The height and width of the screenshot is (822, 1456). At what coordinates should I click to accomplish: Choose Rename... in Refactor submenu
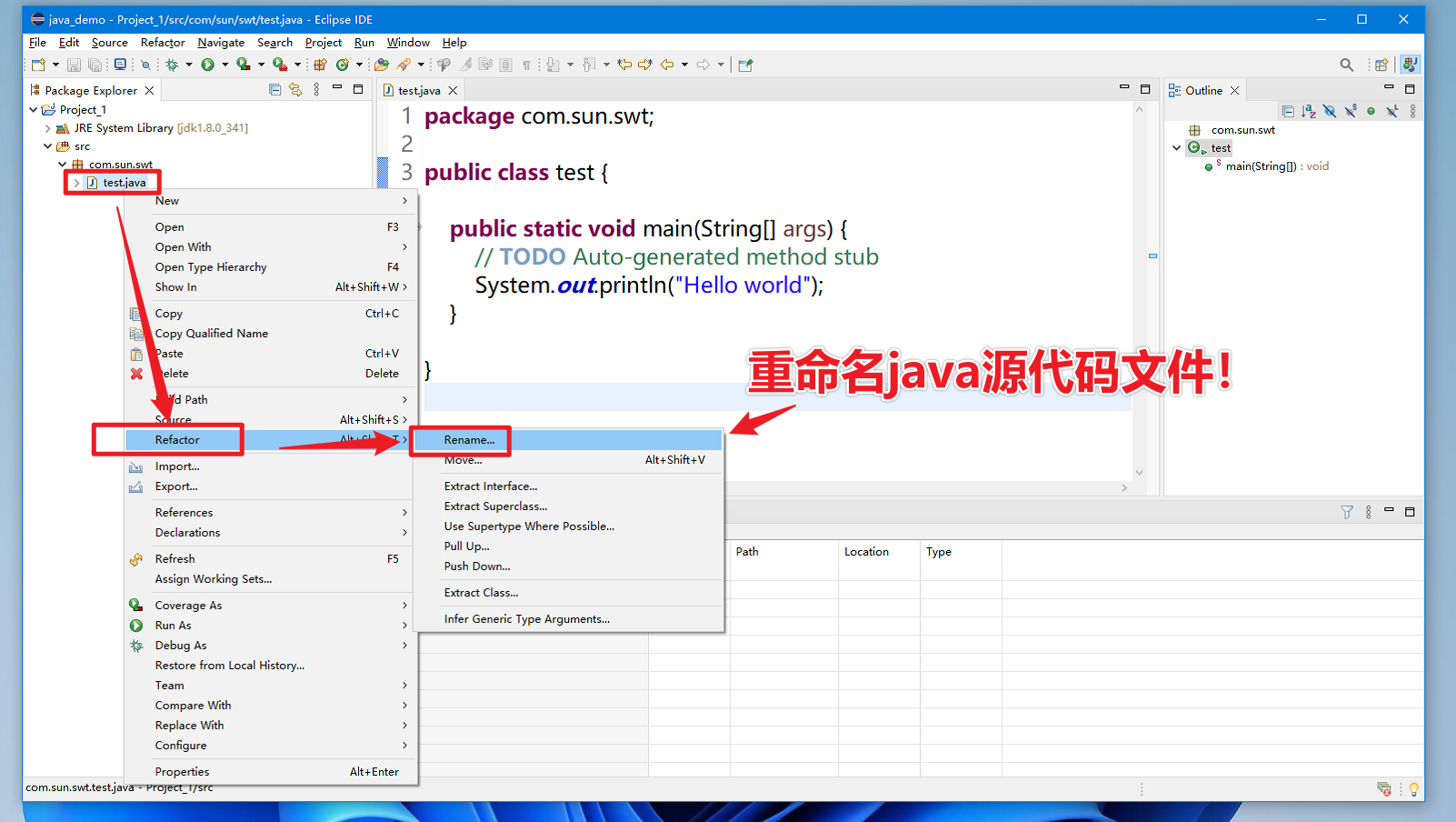coord(567,440)
